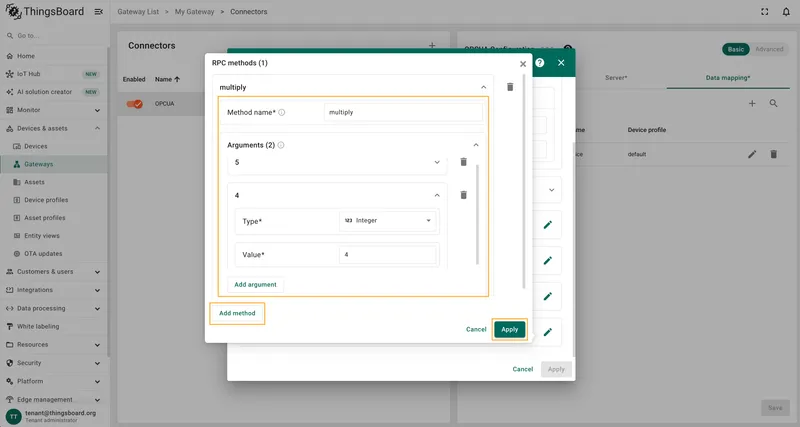
Task: Open fullscreen mode icon in top bar
Action: coord(764,12)
